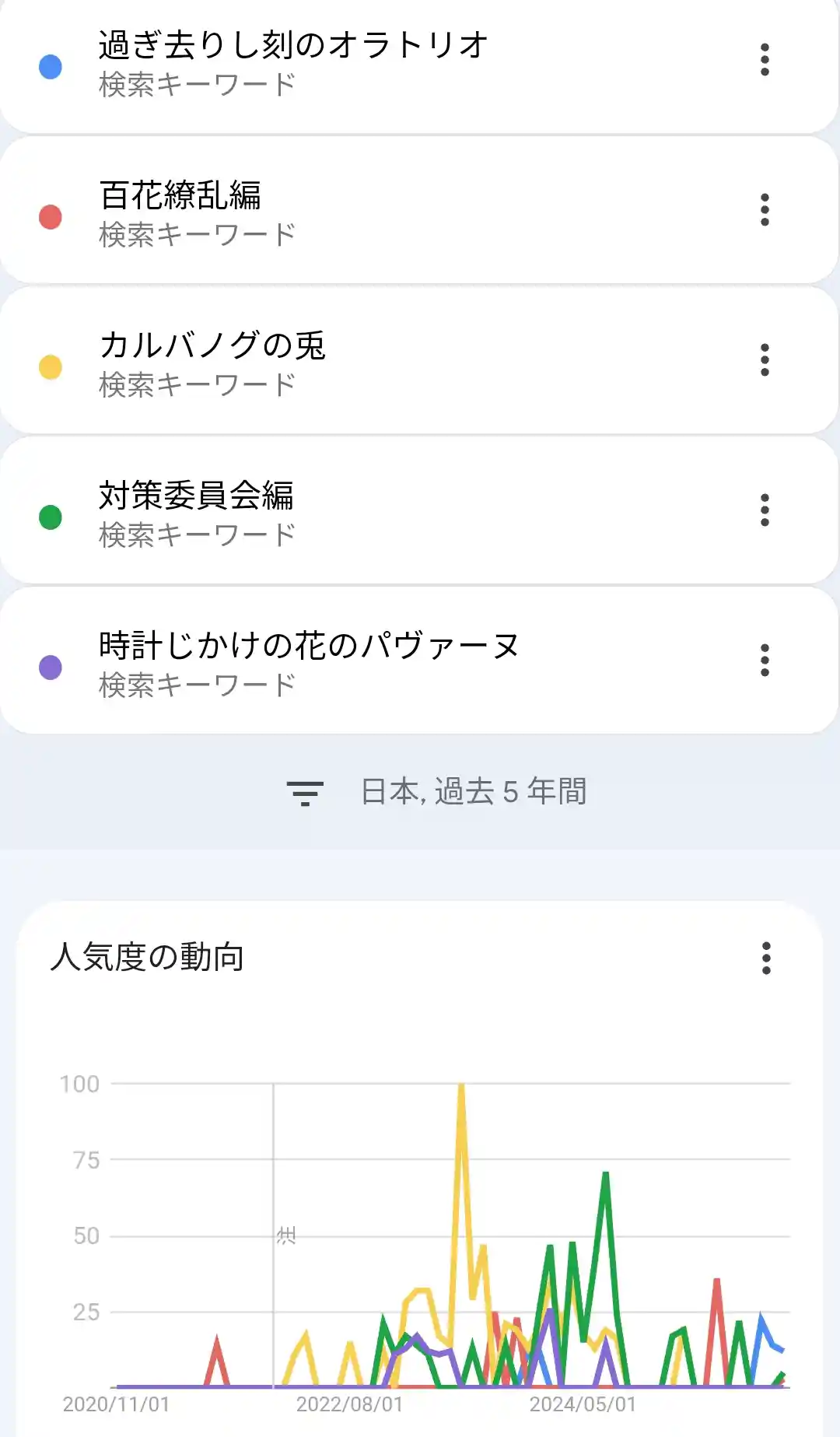Click the note marker on the chart

[286, 1235]
